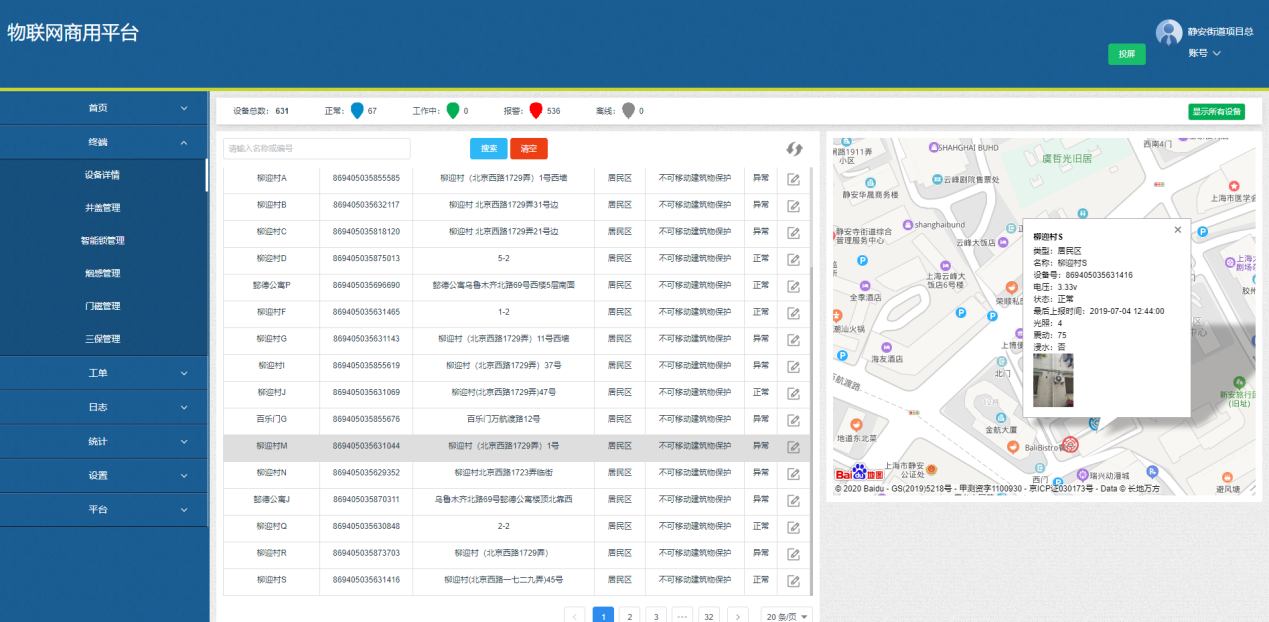
Task: Click the name or number search input field
Action: [x=316, y=149]
